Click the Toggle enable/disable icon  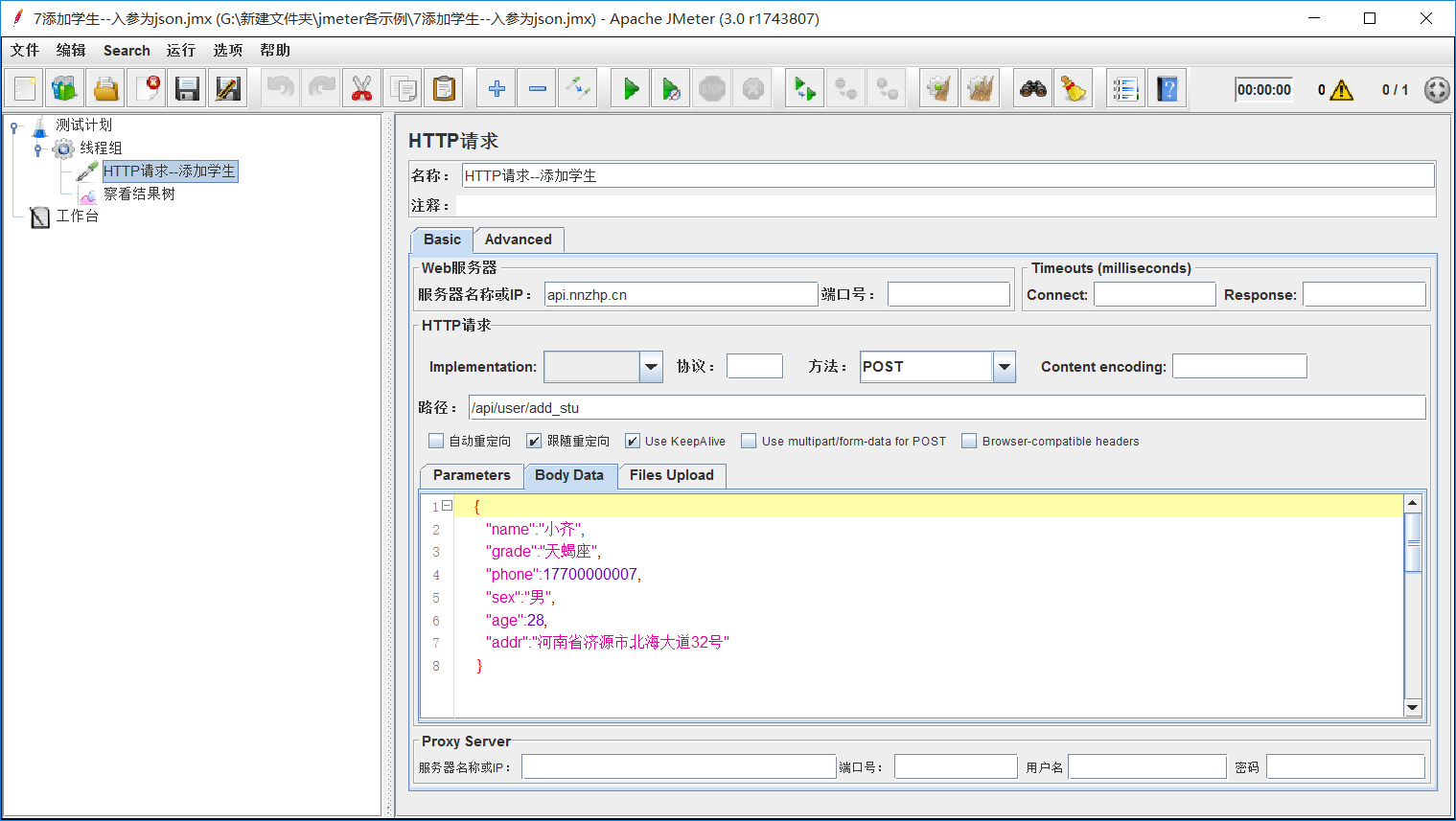(578, 89)
